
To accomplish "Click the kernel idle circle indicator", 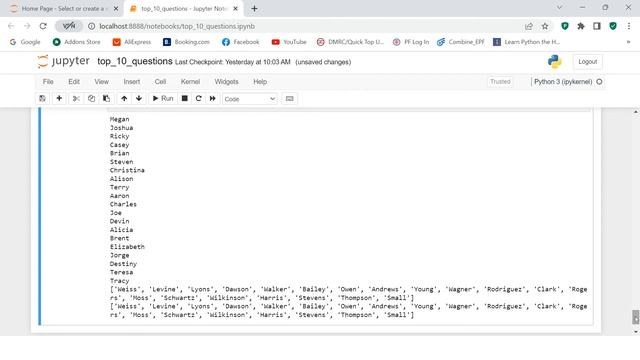I will tap(599, 82).
